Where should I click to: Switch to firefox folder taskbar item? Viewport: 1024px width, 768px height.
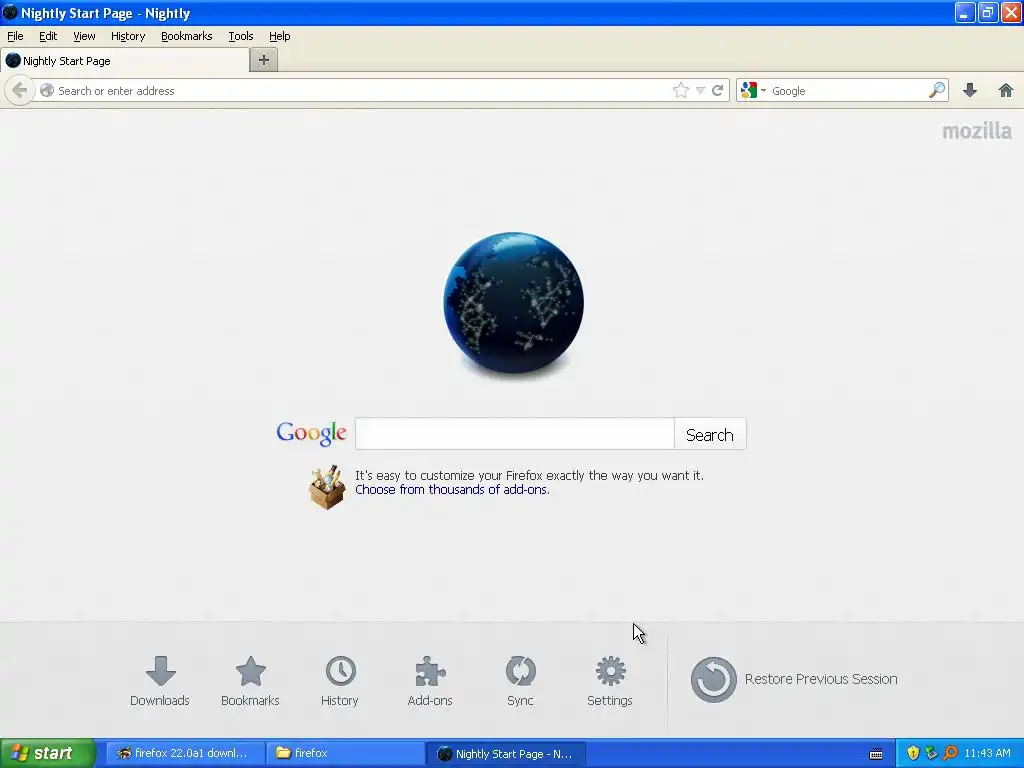[x=345, y=753]
